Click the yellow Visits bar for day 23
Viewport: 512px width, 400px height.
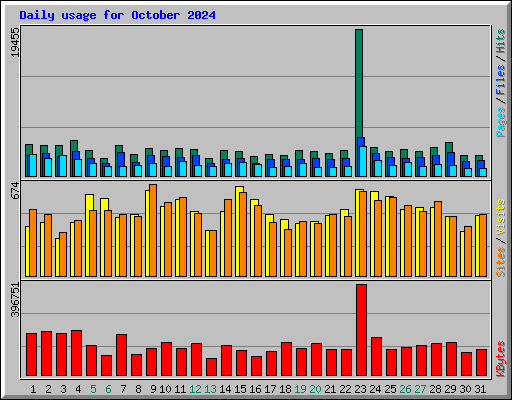pyautogui.click(x=358, y=233)
